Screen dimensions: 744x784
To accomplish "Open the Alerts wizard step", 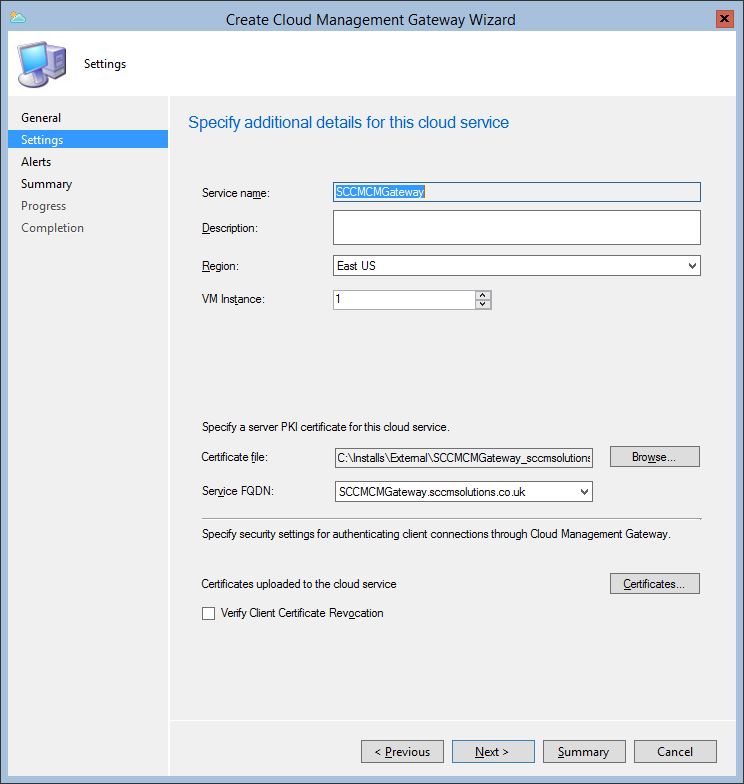I will tap(36, 162).
